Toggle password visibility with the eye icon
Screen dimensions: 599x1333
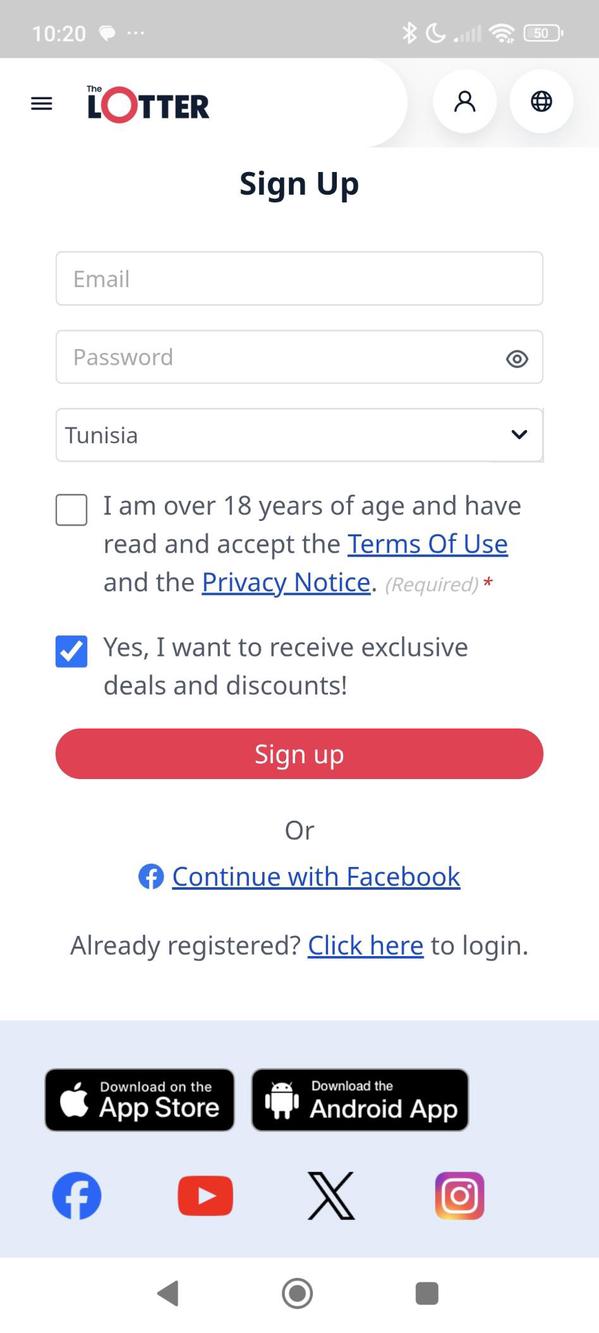click(517, 358)
